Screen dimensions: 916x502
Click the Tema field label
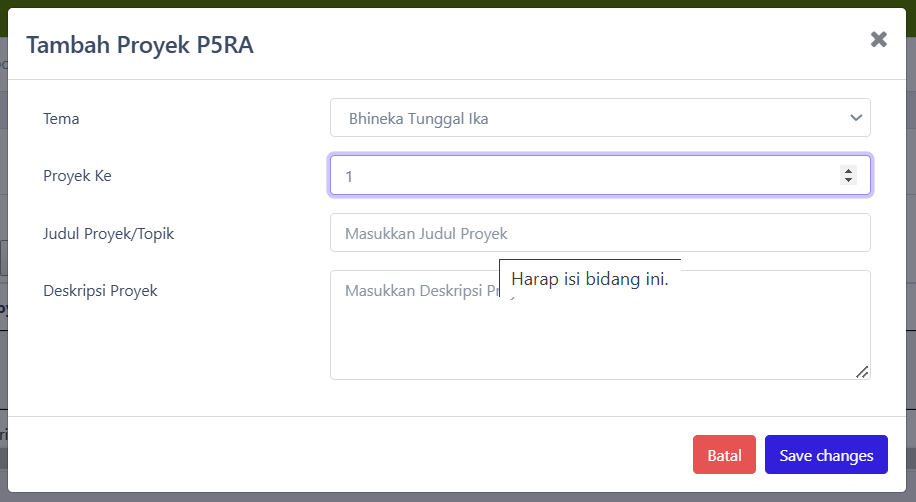point(61,119)
